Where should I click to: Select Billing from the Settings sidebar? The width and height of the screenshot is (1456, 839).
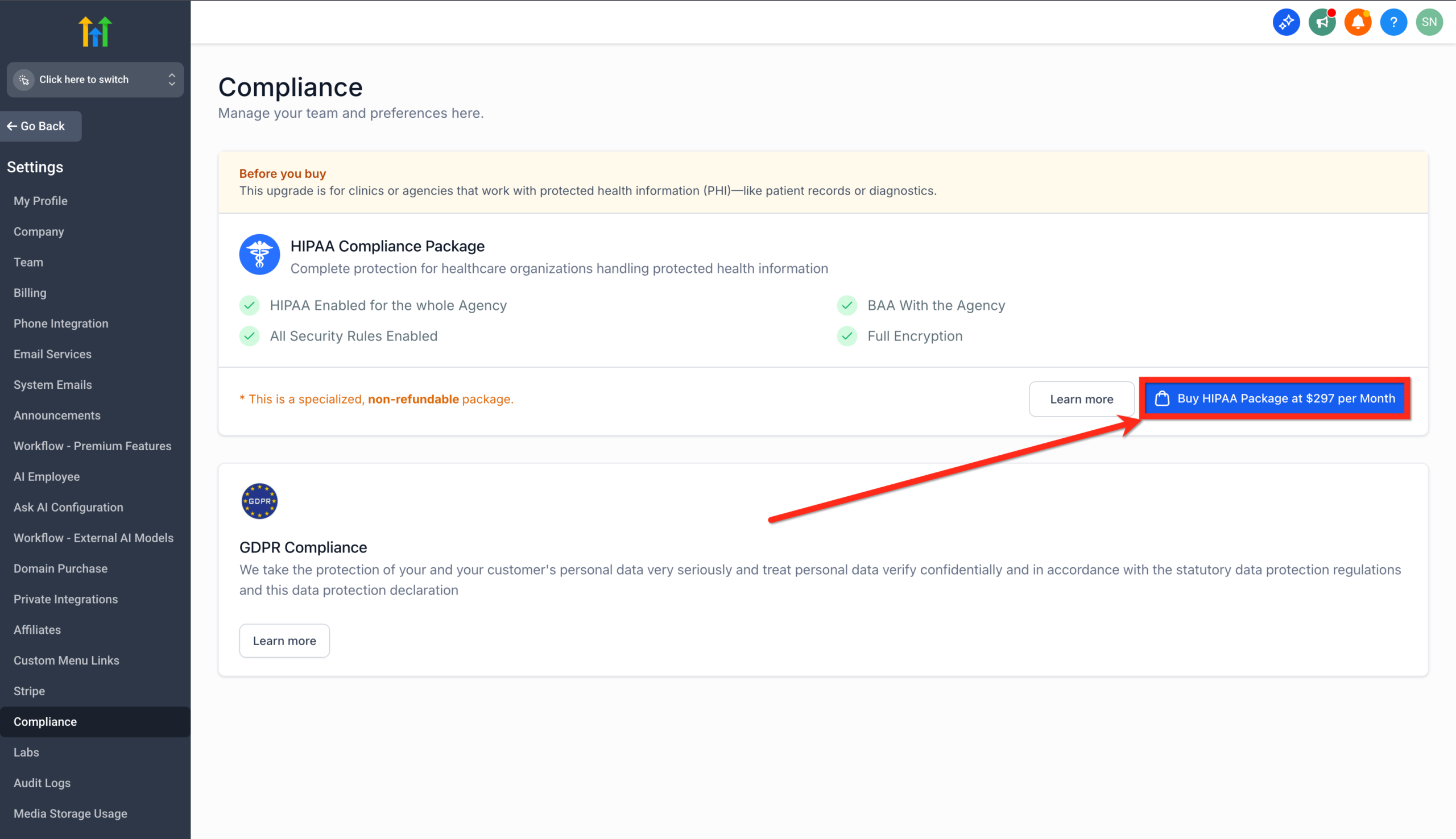click(30, 293)
